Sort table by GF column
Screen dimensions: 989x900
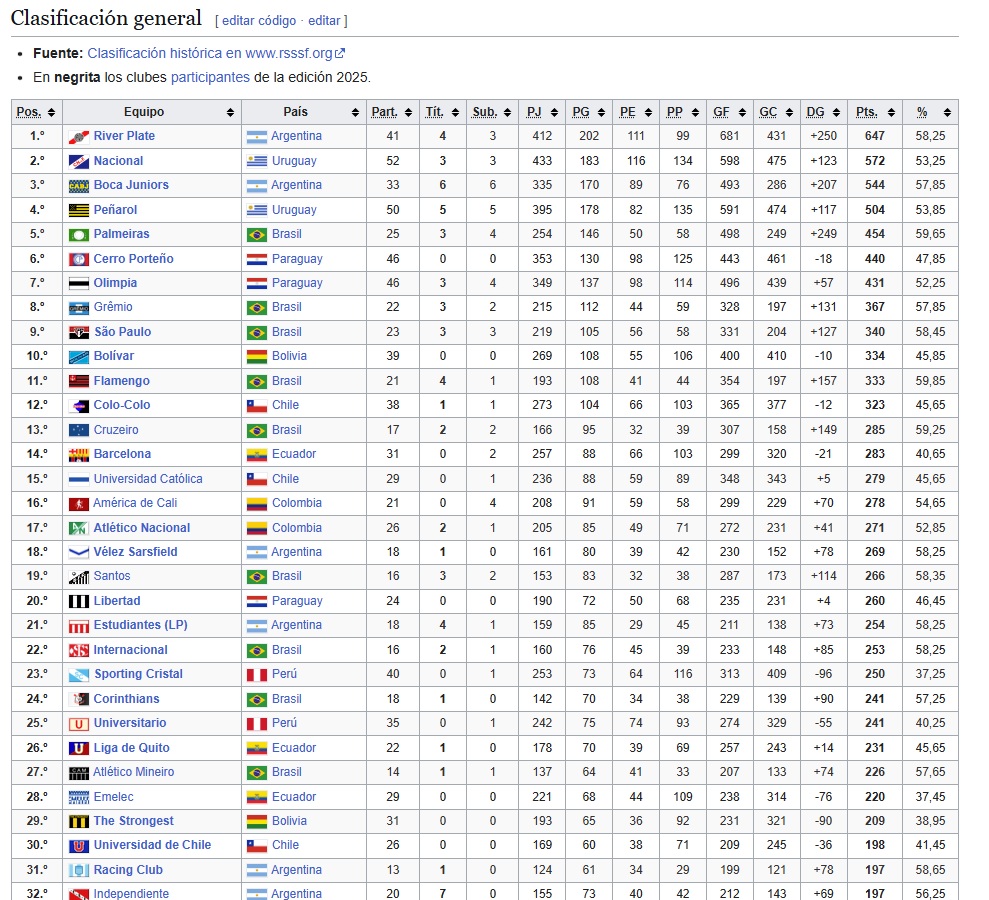coord(742,112)
